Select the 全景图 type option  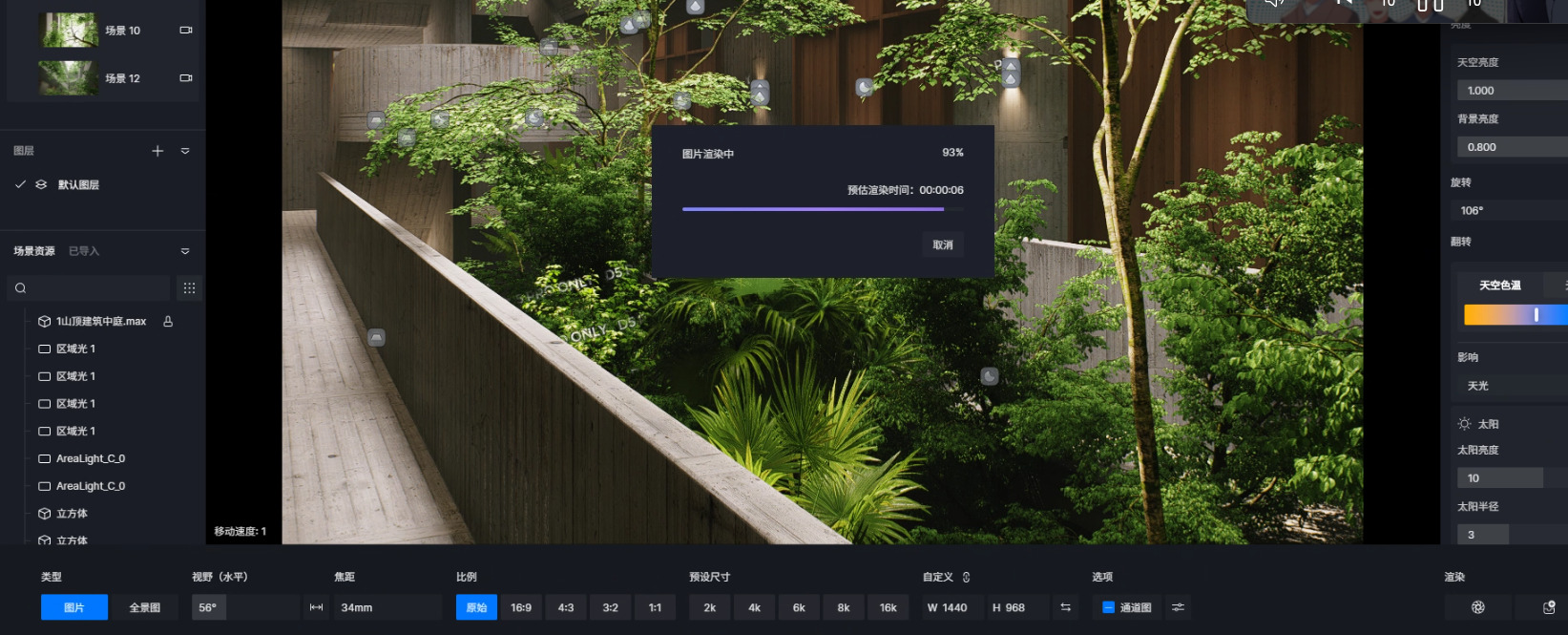pyautogui.click(x=145, y=607)
